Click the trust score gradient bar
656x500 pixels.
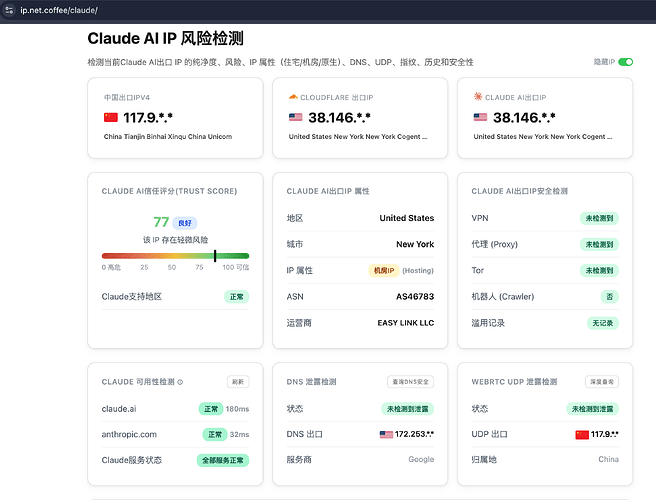[x=175, y=256]
